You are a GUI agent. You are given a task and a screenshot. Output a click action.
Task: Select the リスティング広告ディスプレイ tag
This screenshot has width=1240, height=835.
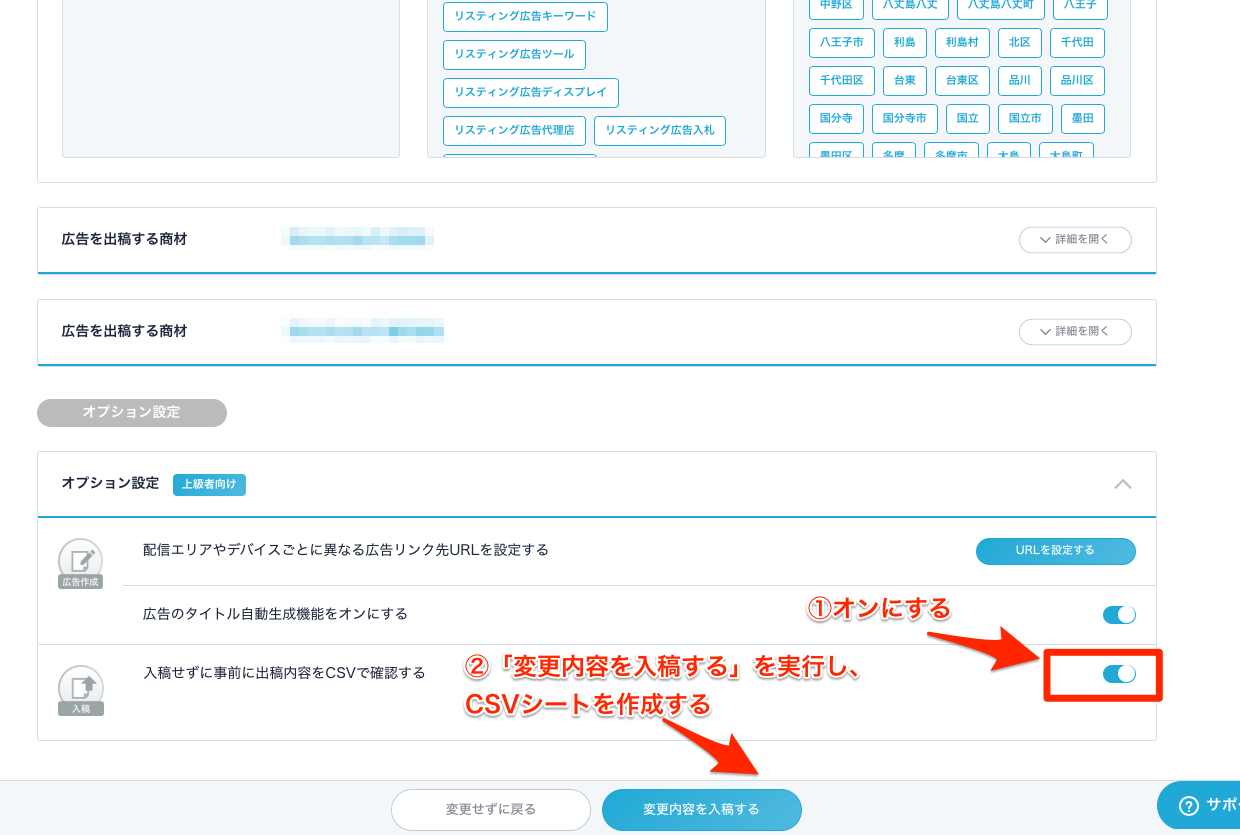pyautogui.click(x=530, y=92)
